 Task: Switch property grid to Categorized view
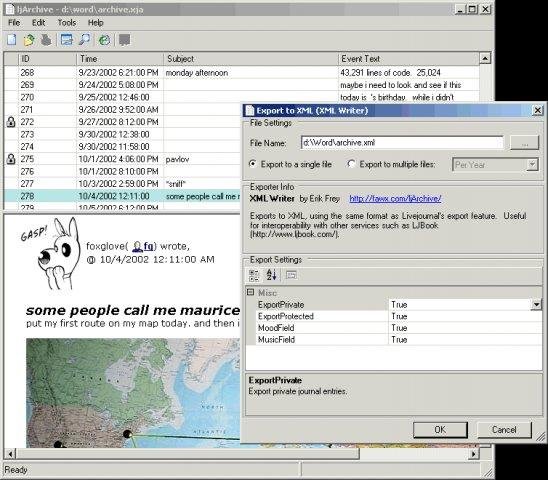[254, 275]
